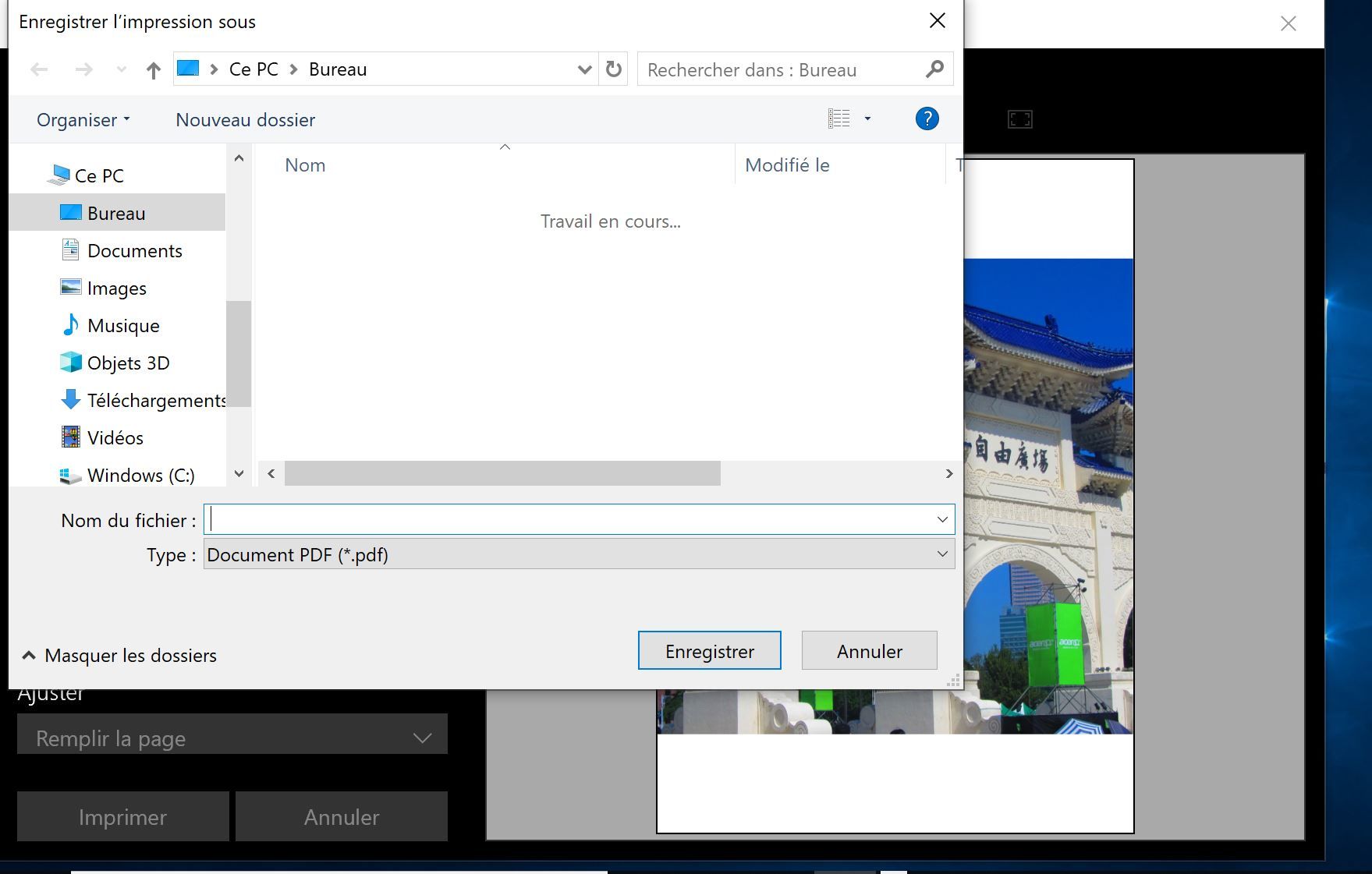
Task: Open the Type 'Document PDF (*.pdf)' dropdown
Action: pyautogui.click(x=579, y=554)
